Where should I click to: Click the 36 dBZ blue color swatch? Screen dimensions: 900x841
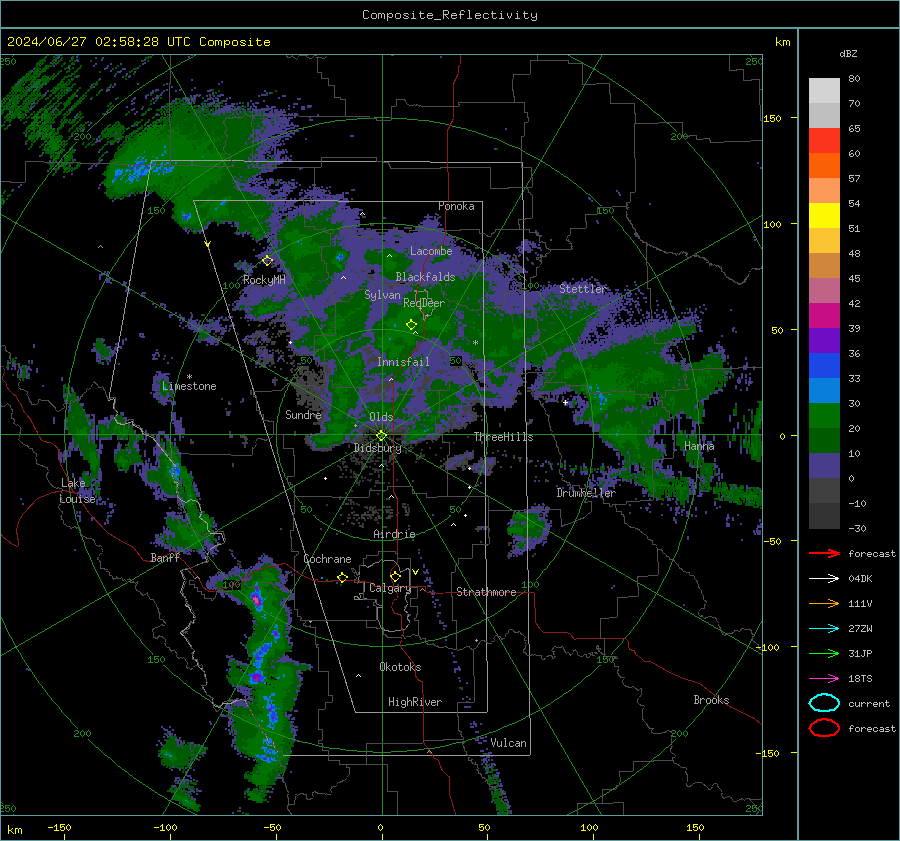pos(824,365)
